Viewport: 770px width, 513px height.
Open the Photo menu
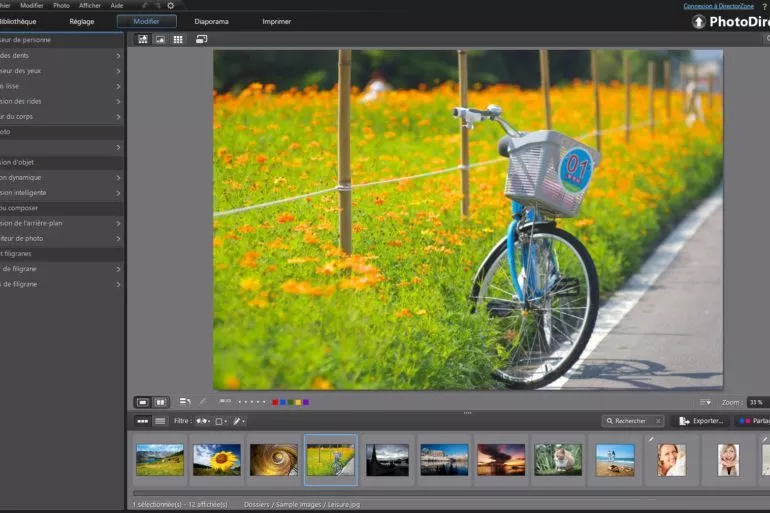point(61,5)
